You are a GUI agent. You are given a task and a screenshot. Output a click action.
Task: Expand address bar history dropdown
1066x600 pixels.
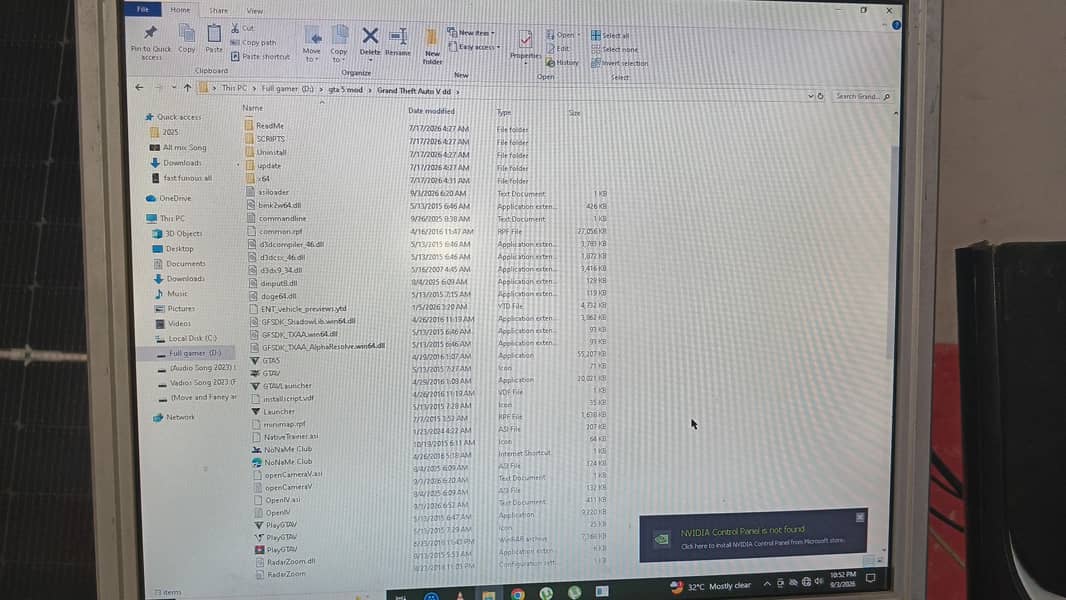coord(810,96)
